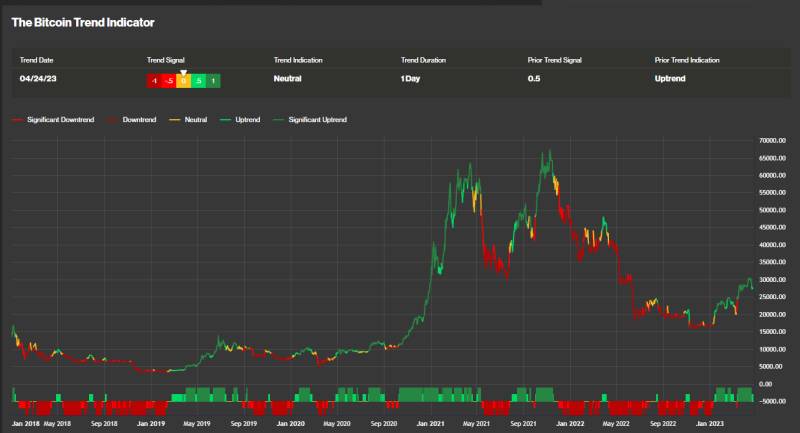Click the Trend Indication value Neutral
Screen dimensions: 800x433
tap(288, 79)
